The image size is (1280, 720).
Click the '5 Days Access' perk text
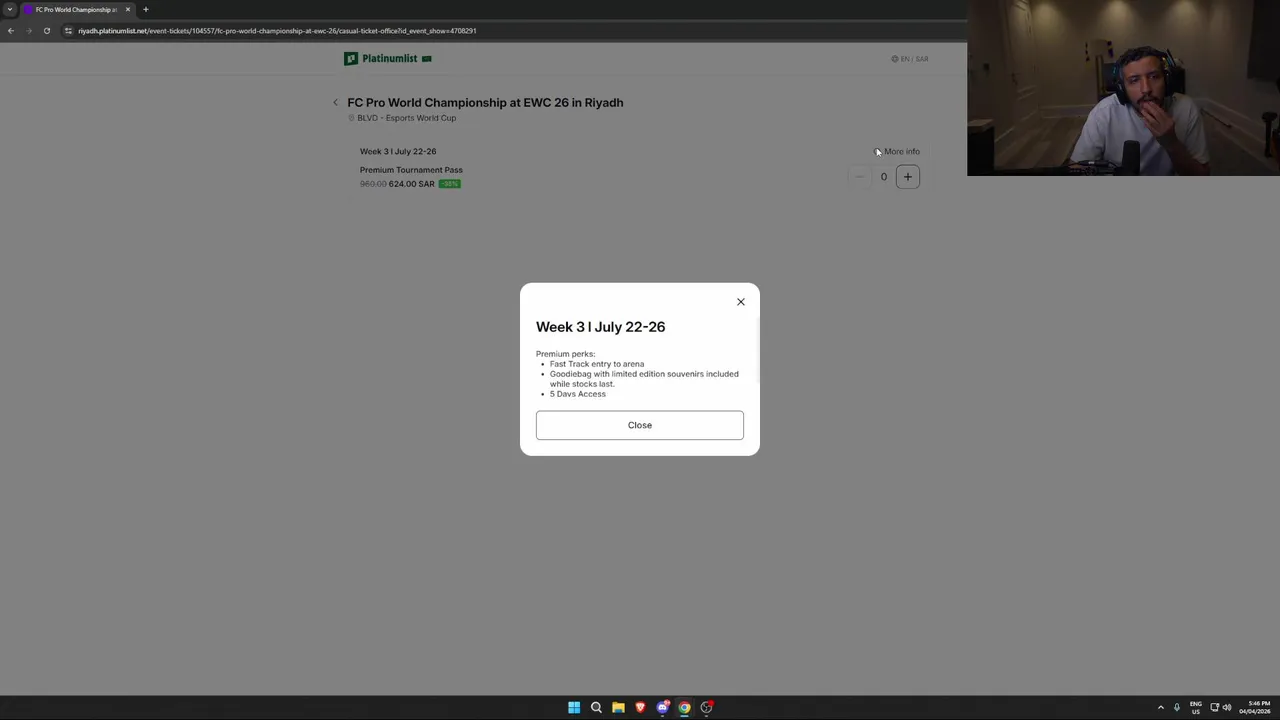578,394
